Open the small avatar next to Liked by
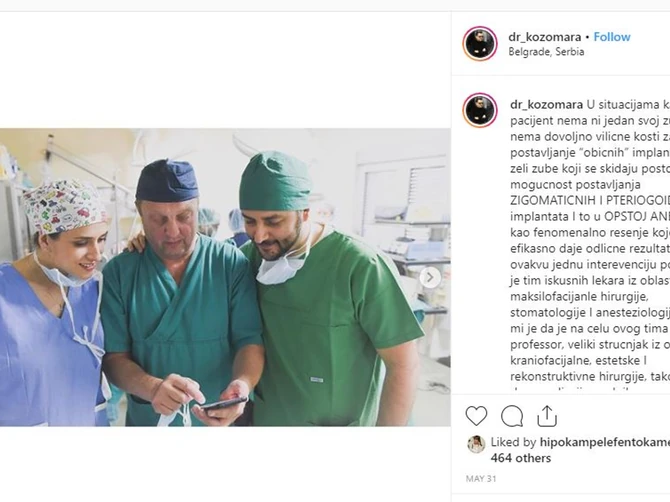Screen dimensions: 670x502 pos(476,444)
